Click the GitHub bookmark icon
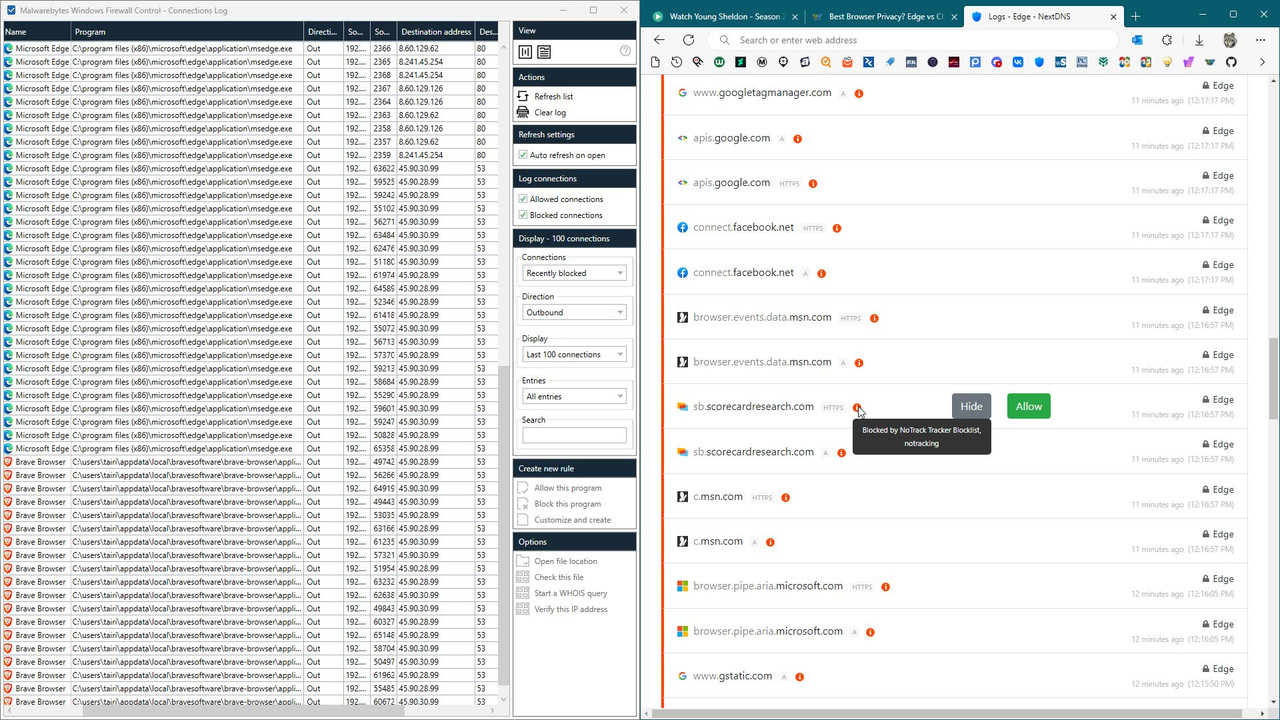 [x=1231, y=62]
